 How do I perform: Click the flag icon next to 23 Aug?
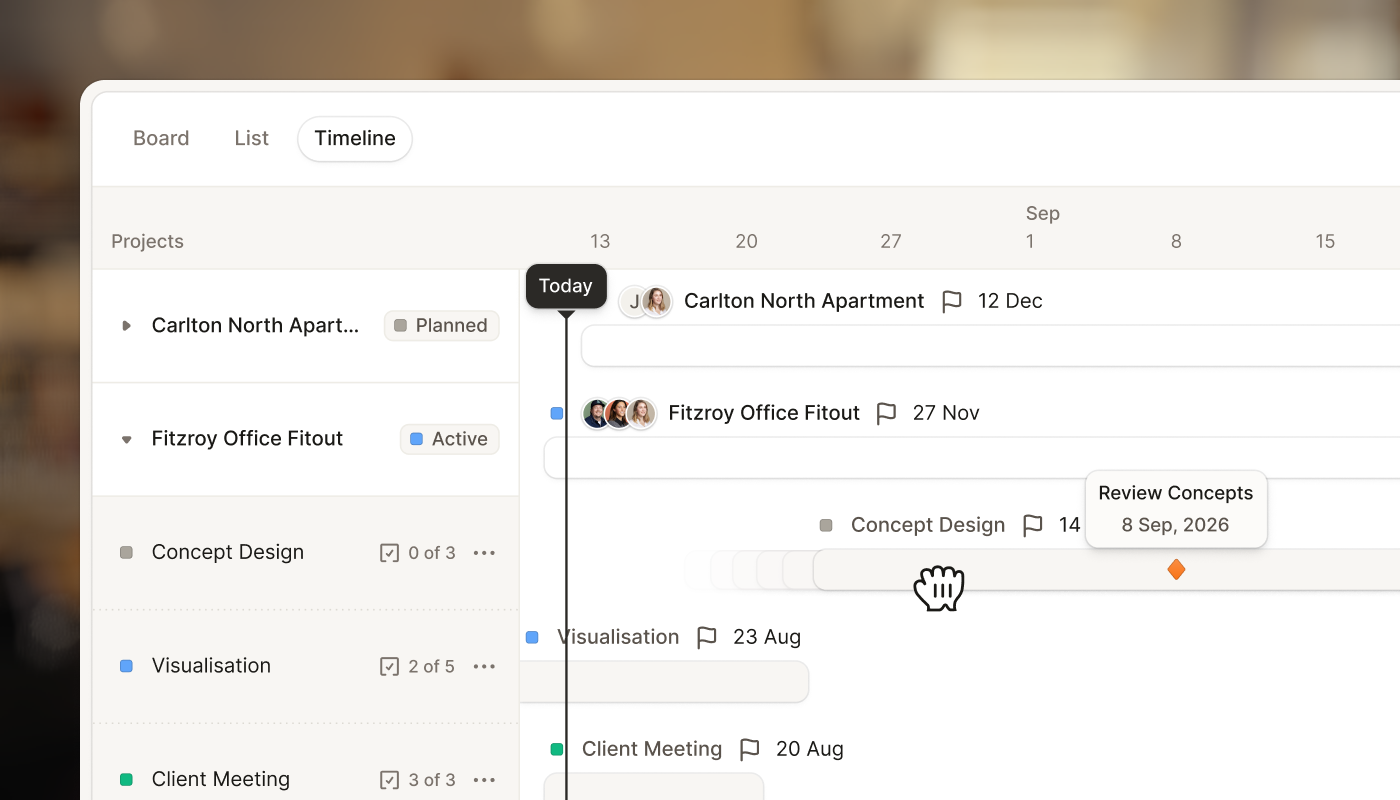pos(707,637)
